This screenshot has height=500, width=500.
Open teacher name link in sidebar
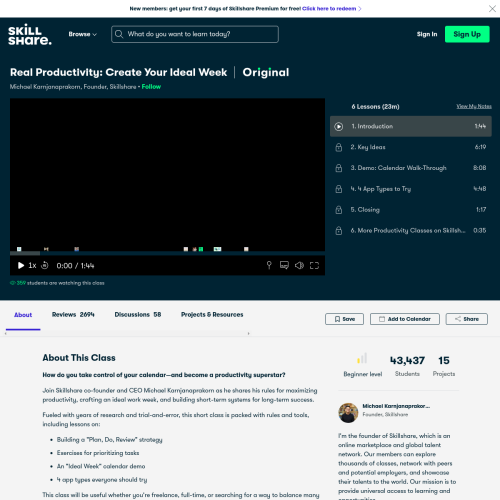(x=396, y=406)
